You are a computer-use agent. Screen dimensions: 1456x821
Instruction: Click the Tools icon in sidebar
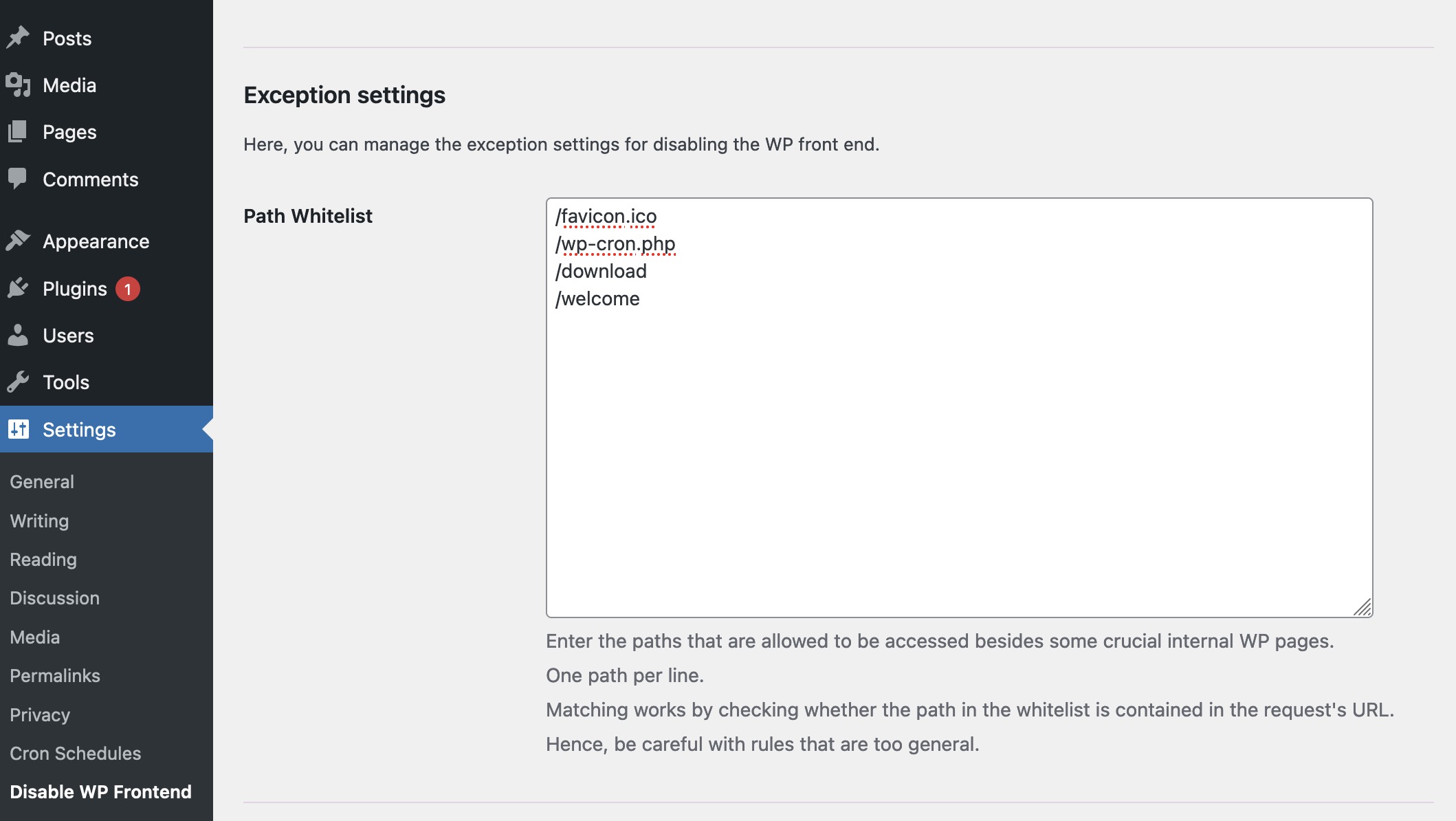(19, 381)
